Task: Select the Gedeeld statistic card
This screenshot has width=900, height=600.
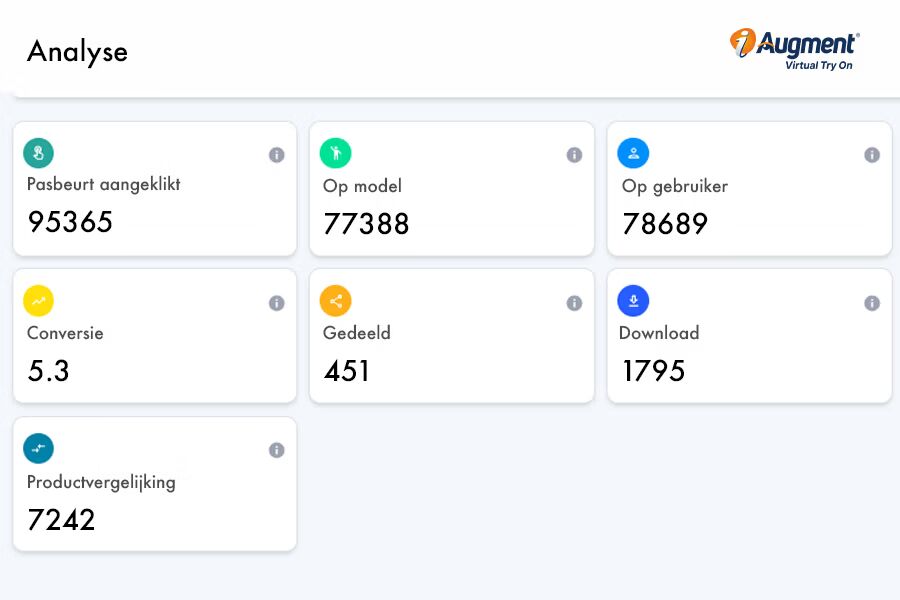Action: point(452,336)
